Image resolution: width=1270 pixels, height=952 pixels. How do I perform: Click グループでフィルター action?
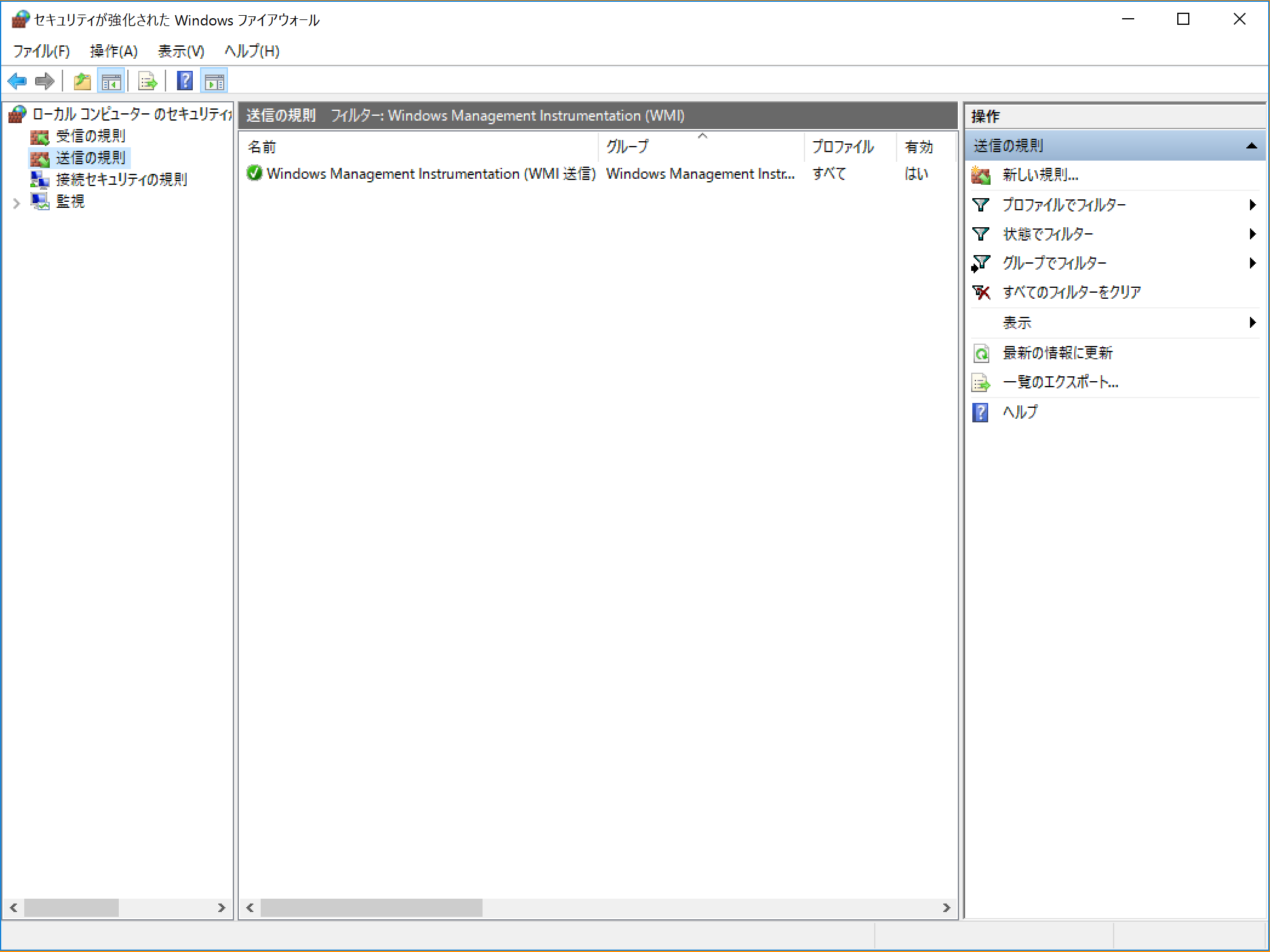coord(1055,263)
